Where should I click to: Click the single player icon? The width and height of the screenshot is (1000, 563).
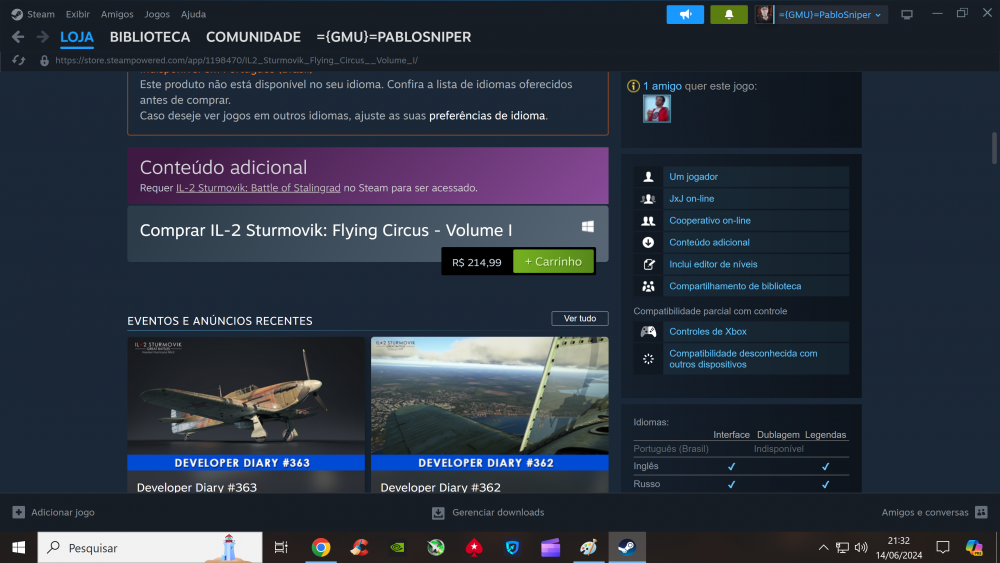[648, 177]
